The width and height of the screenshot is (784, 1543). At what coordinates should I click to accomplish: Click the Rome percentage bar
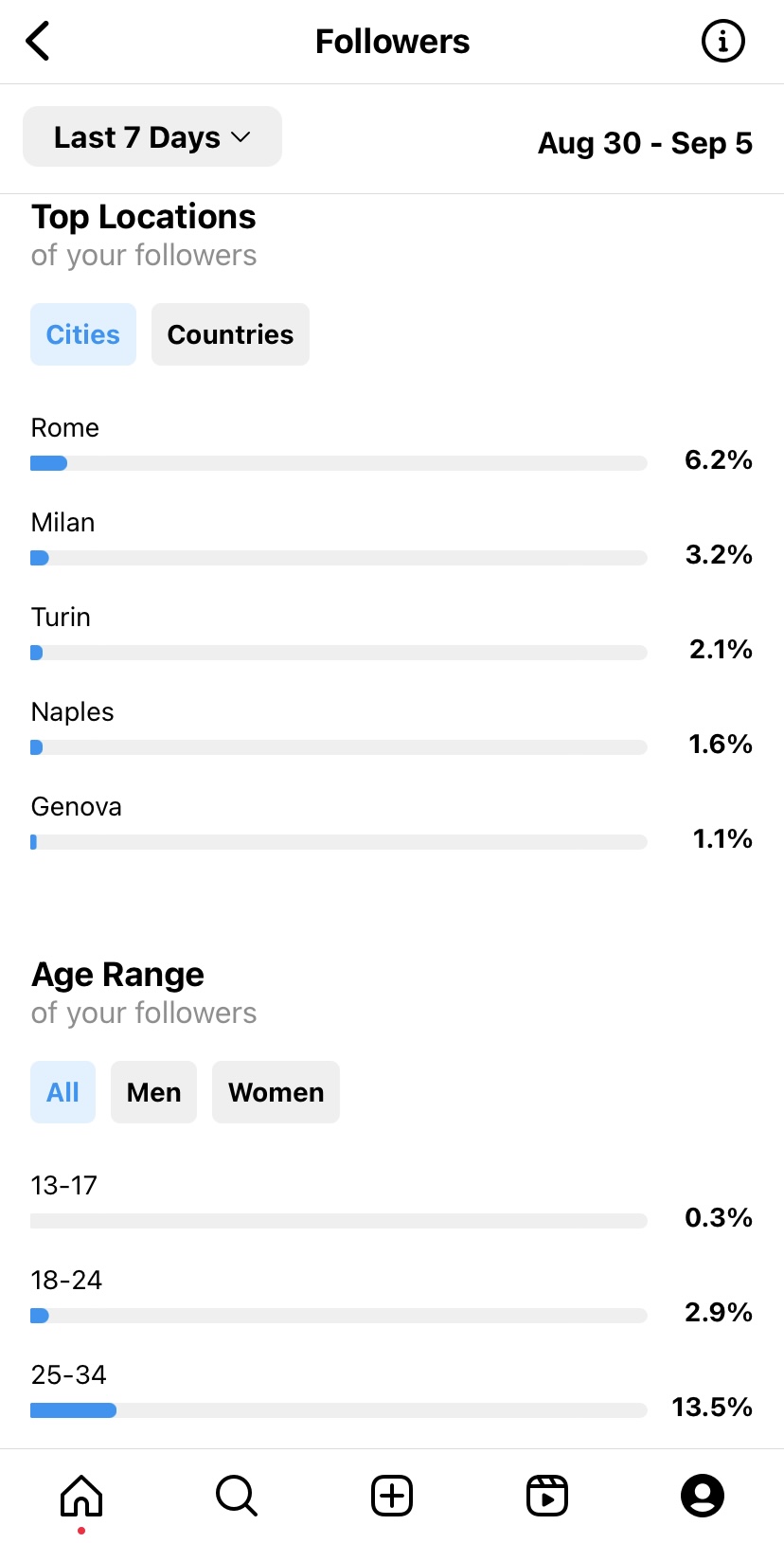[339, 463]
